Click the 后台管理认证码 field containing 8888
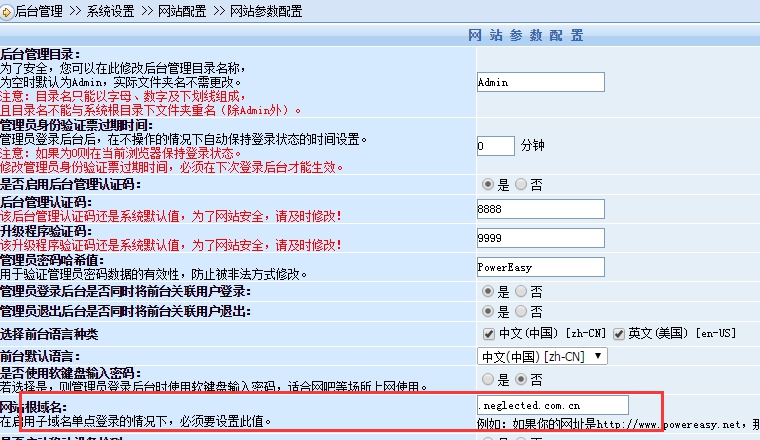 click(x=541, y=209)
